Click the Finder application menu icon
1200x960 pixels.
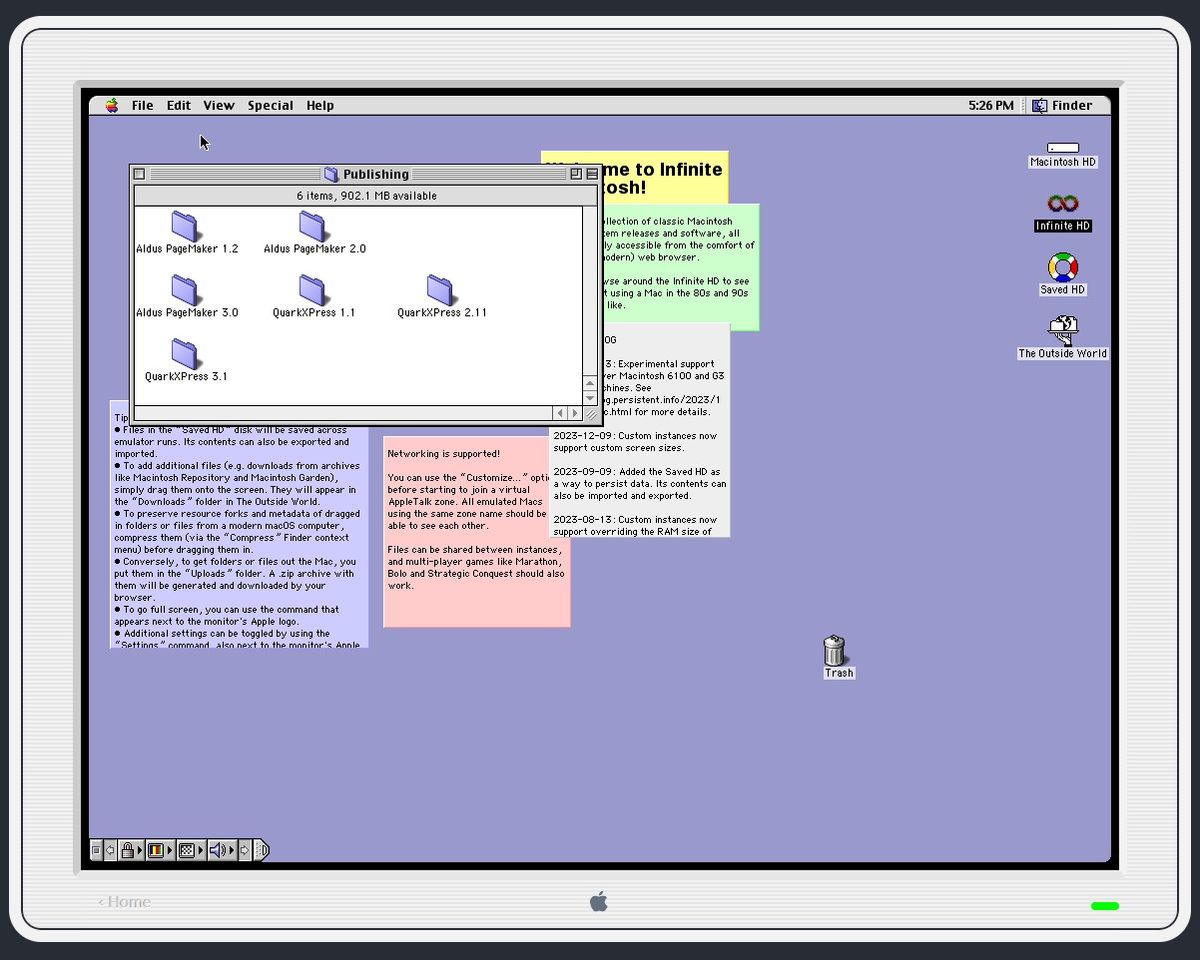(x=1040, y=105)
